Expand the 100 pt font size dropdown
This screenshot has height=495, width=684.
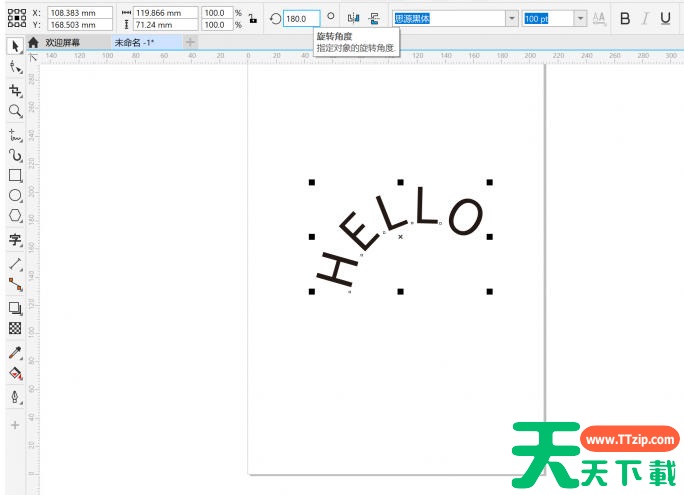click(x=580, y=18)
